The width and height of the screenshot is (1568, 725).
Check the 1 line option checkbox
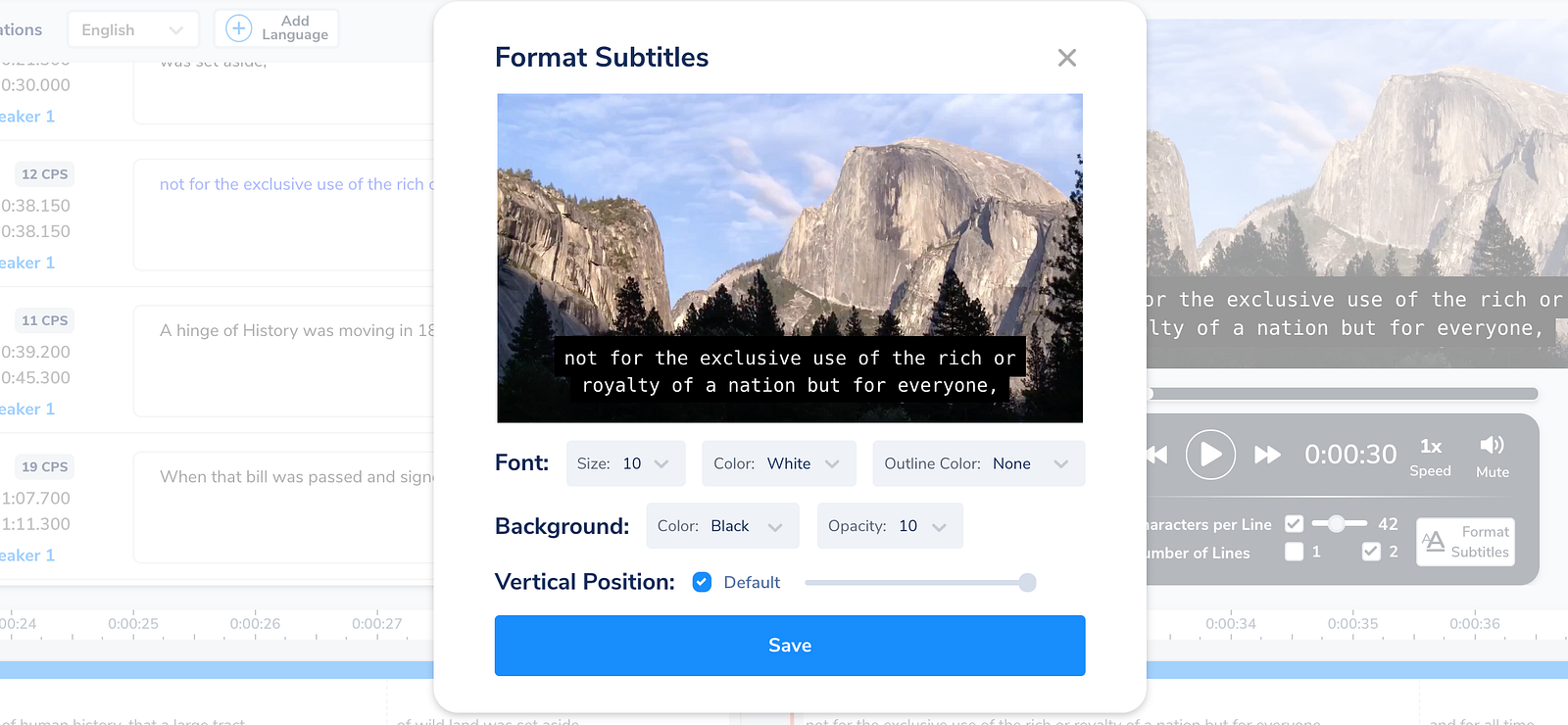[1294, 552]
